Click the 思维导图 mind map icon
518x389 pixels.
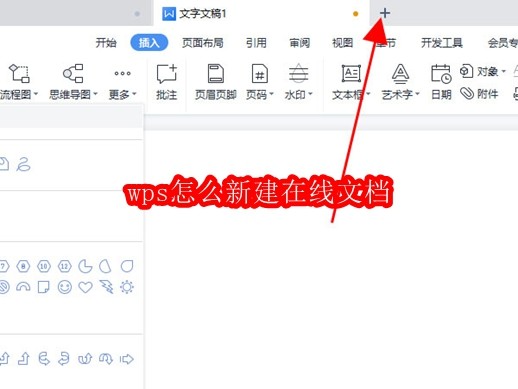tap(73, 73)
